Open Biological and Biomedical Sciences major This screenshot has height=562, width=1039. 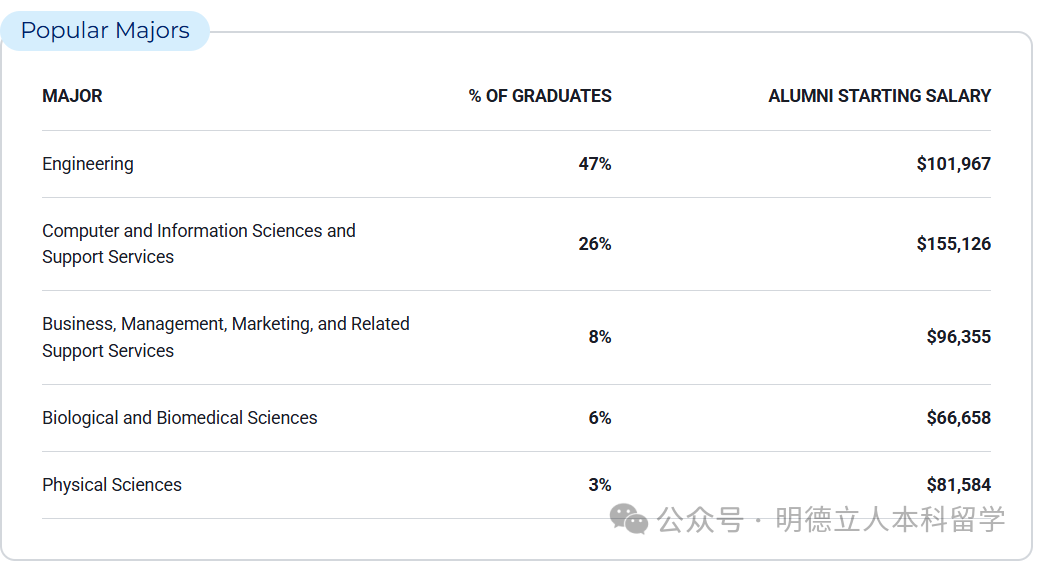[180, 418]
